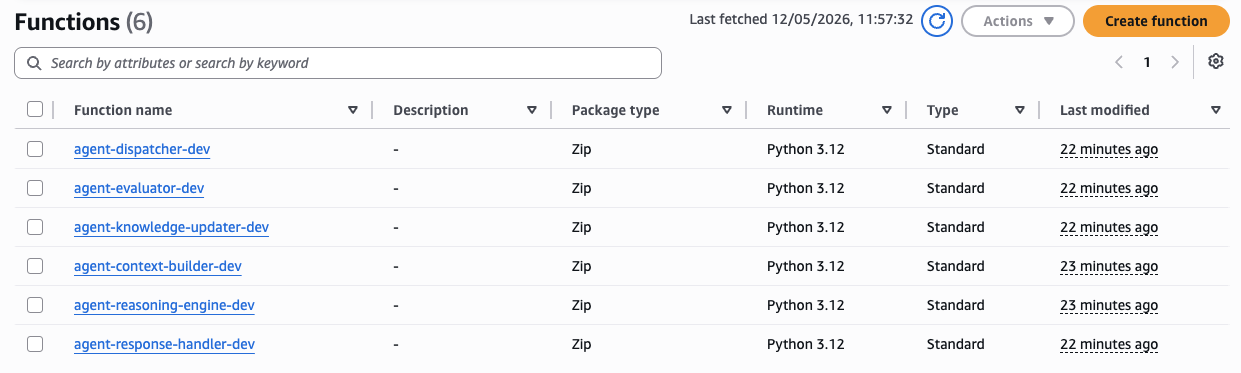Click agent-evaluator-dev's '22 minutes ago' timestamp
The image size is (1241, 373).
click(x=1109, y=188)
